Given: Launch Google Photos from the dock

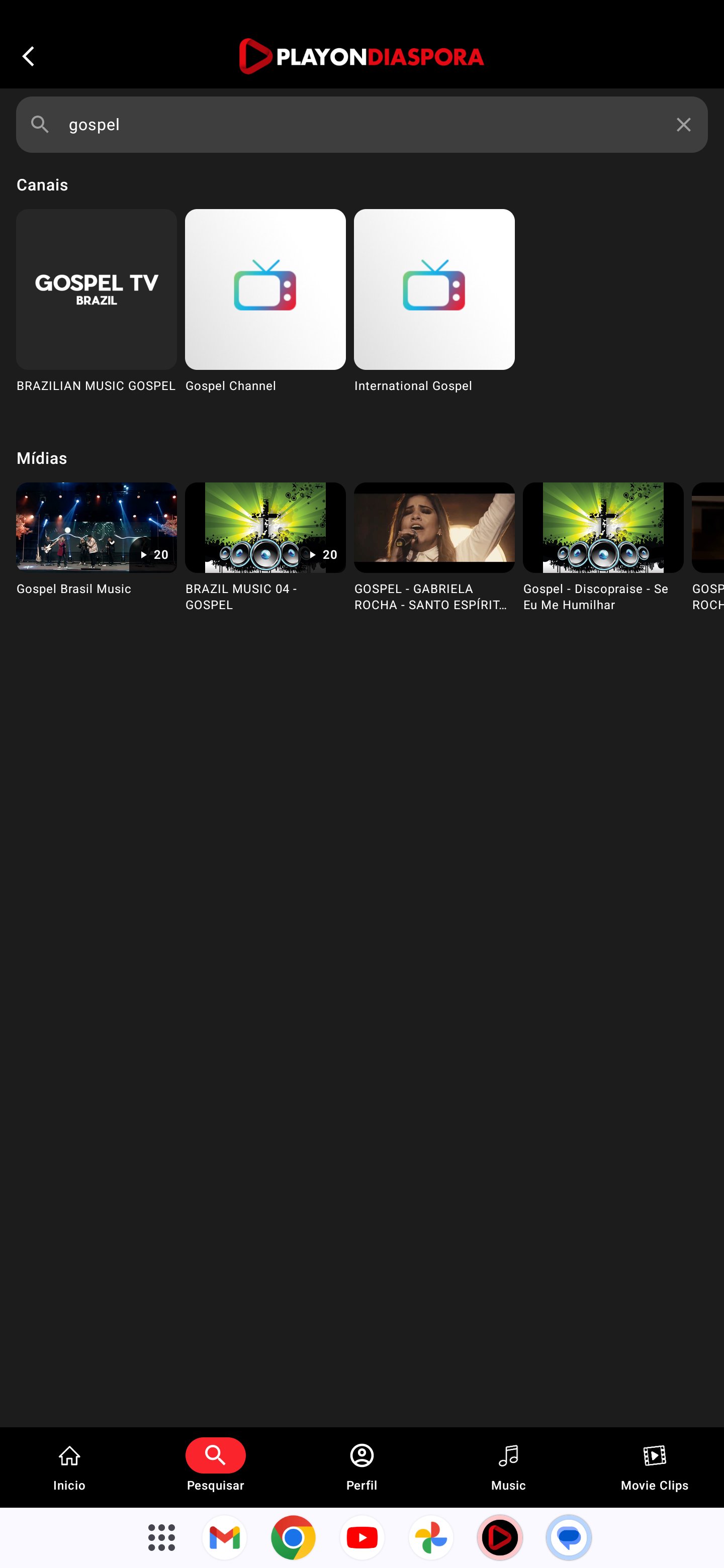Looking at the screenshot, I should (431, 1537).
